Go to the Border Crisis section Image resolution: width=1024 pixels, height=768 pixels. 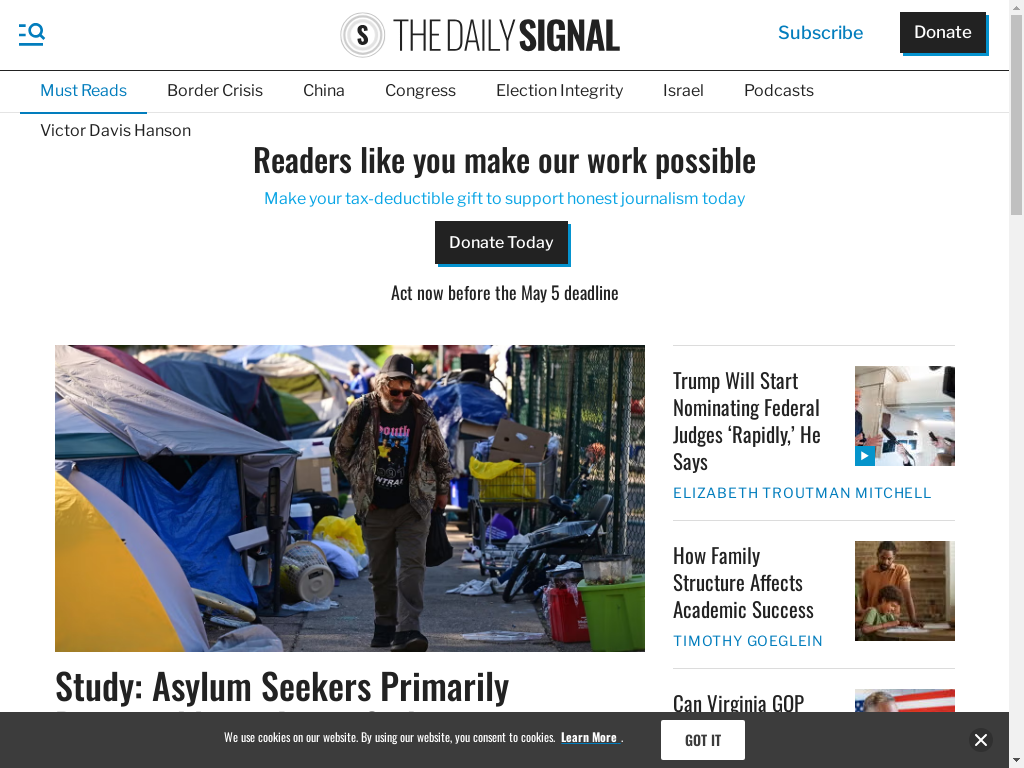click(x=215, y=91)
